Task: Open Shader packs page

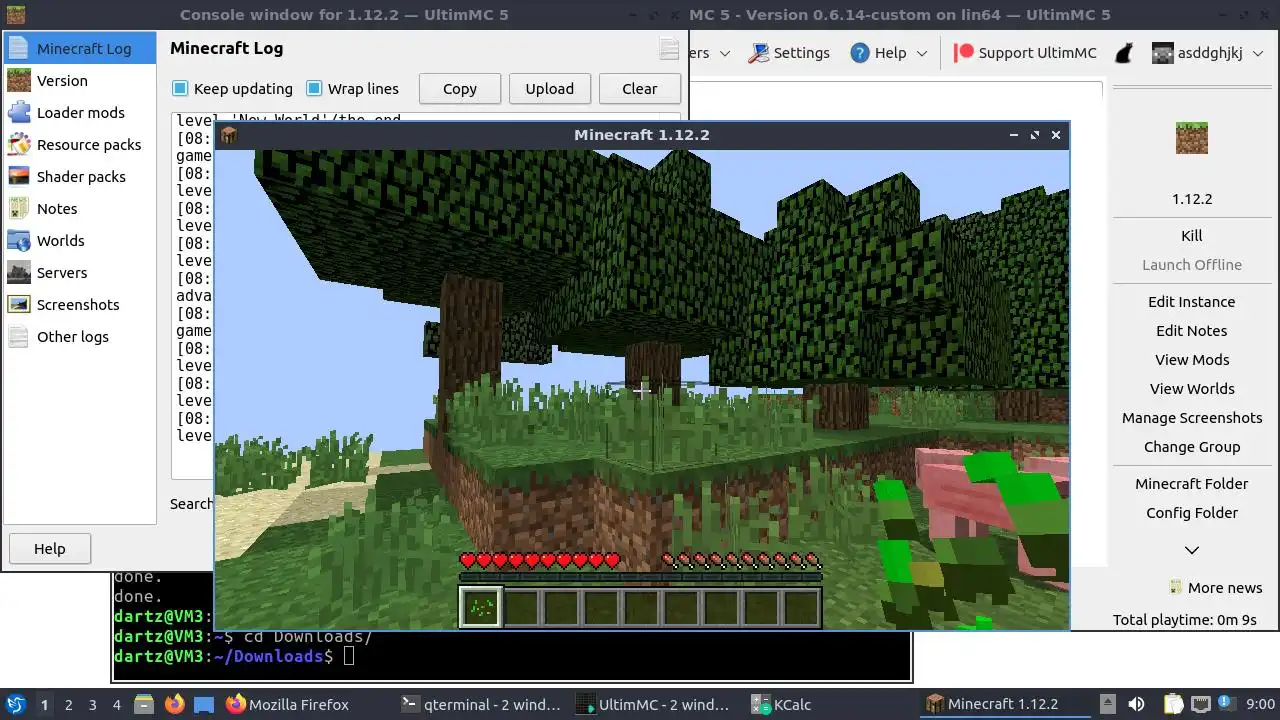Action: 80,177
